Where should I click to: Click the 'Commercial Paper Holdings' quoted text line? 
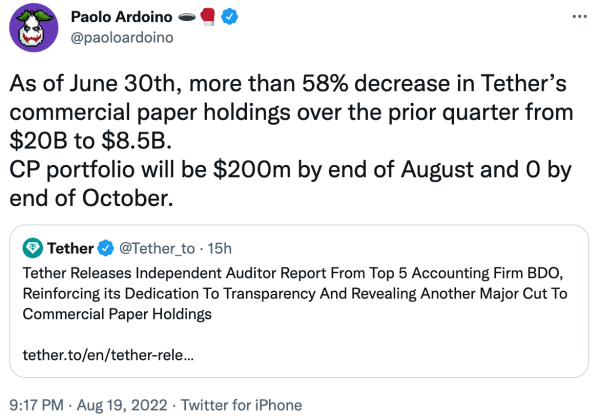point(117,314)
